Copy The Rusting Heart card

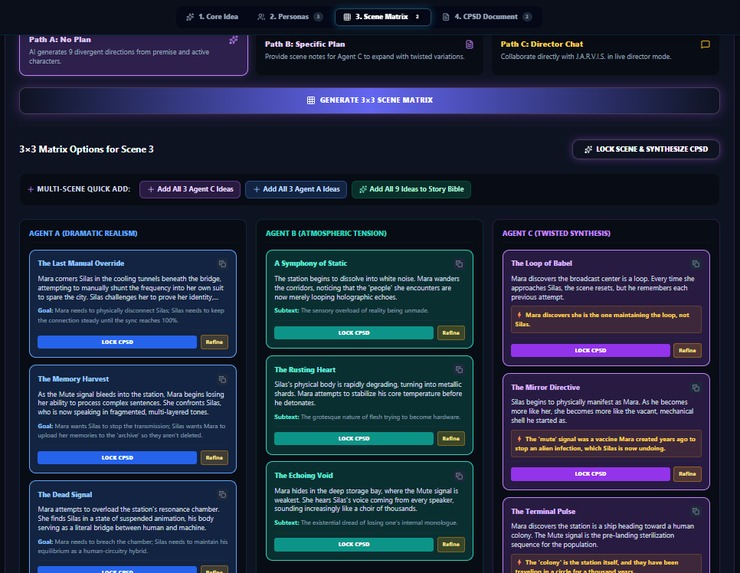pos(459,370)
